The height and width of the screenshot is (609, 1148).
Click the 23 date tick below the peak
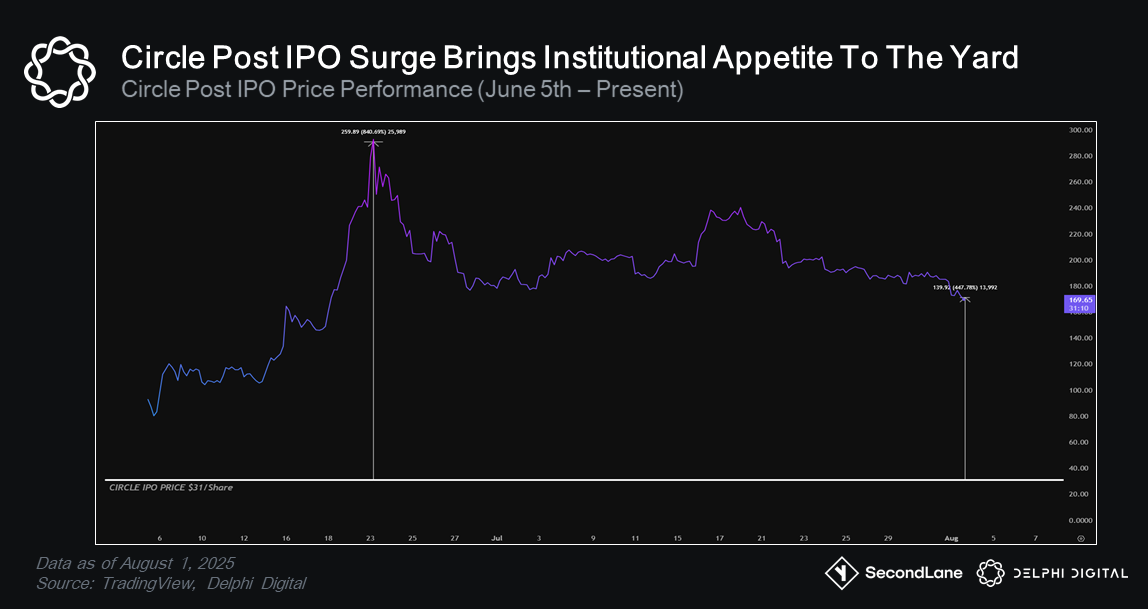coord(371,537)
